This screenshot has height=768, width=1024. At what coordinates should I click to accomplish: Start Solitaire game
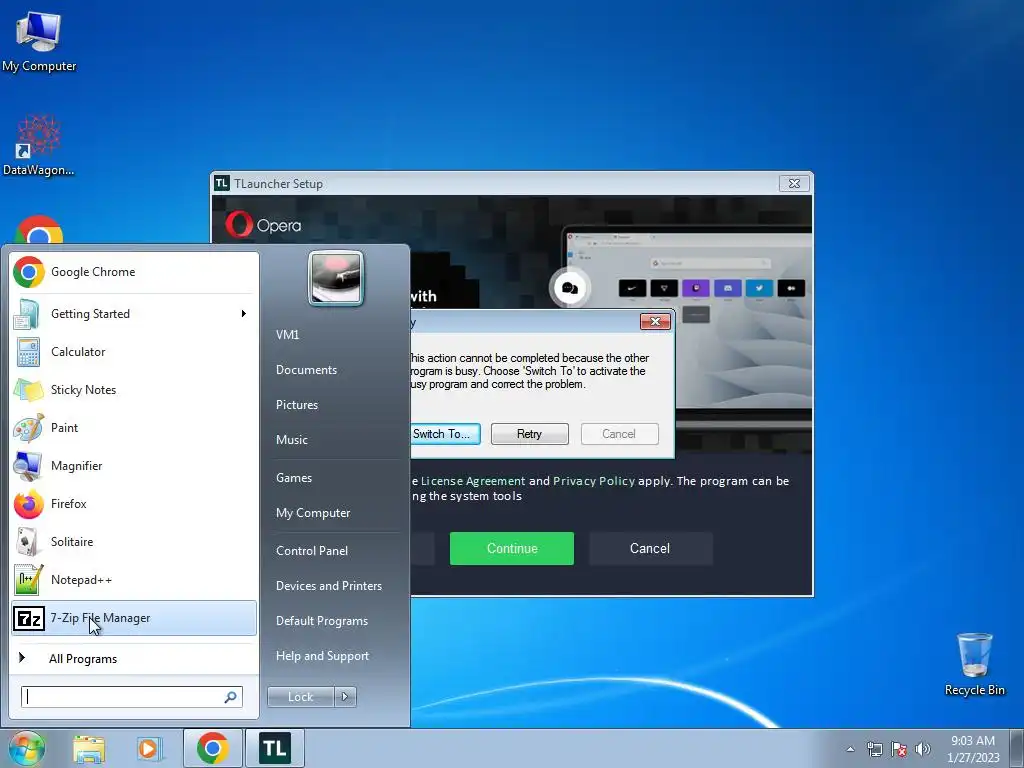134,541
